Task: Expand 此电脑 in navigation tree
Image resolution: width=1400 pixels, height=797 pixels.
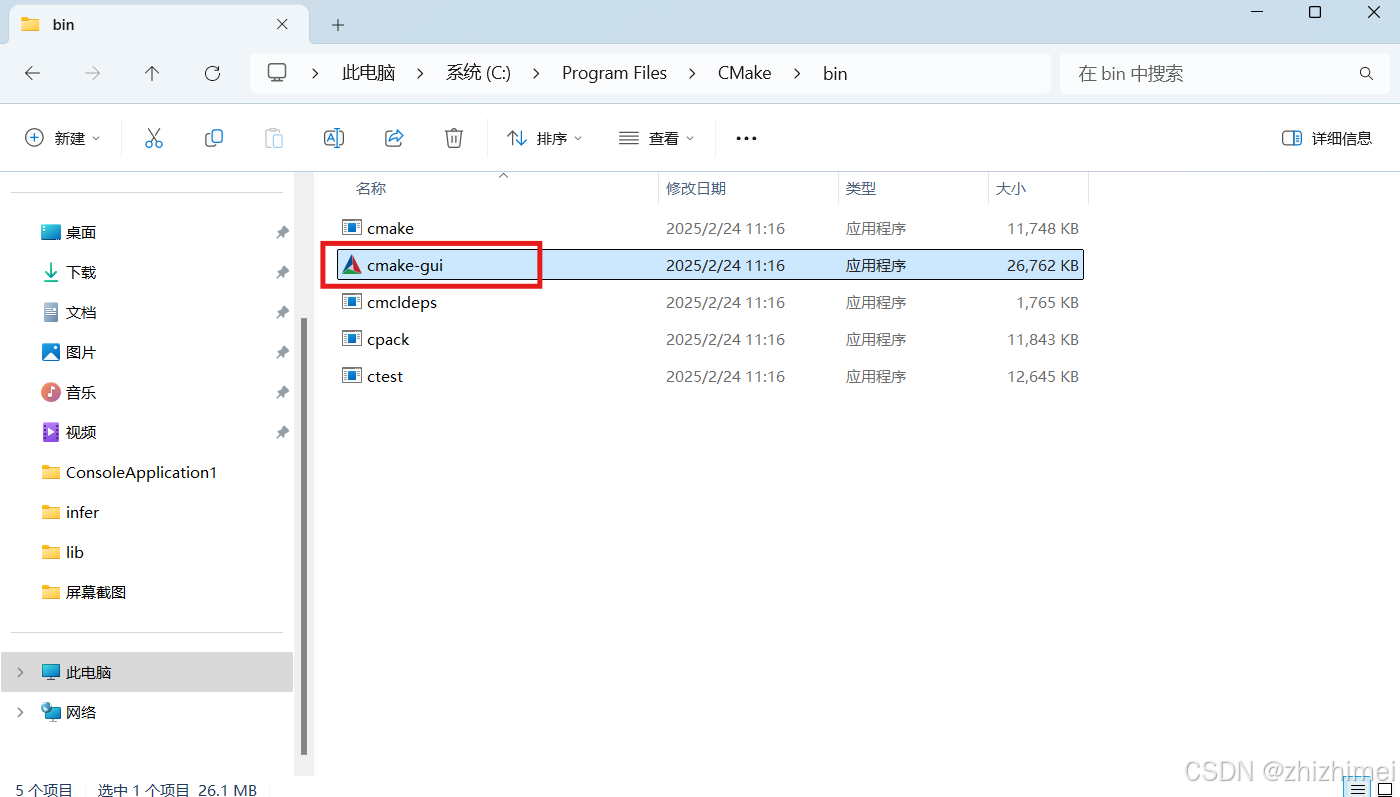Action: (x=20, y=672)
